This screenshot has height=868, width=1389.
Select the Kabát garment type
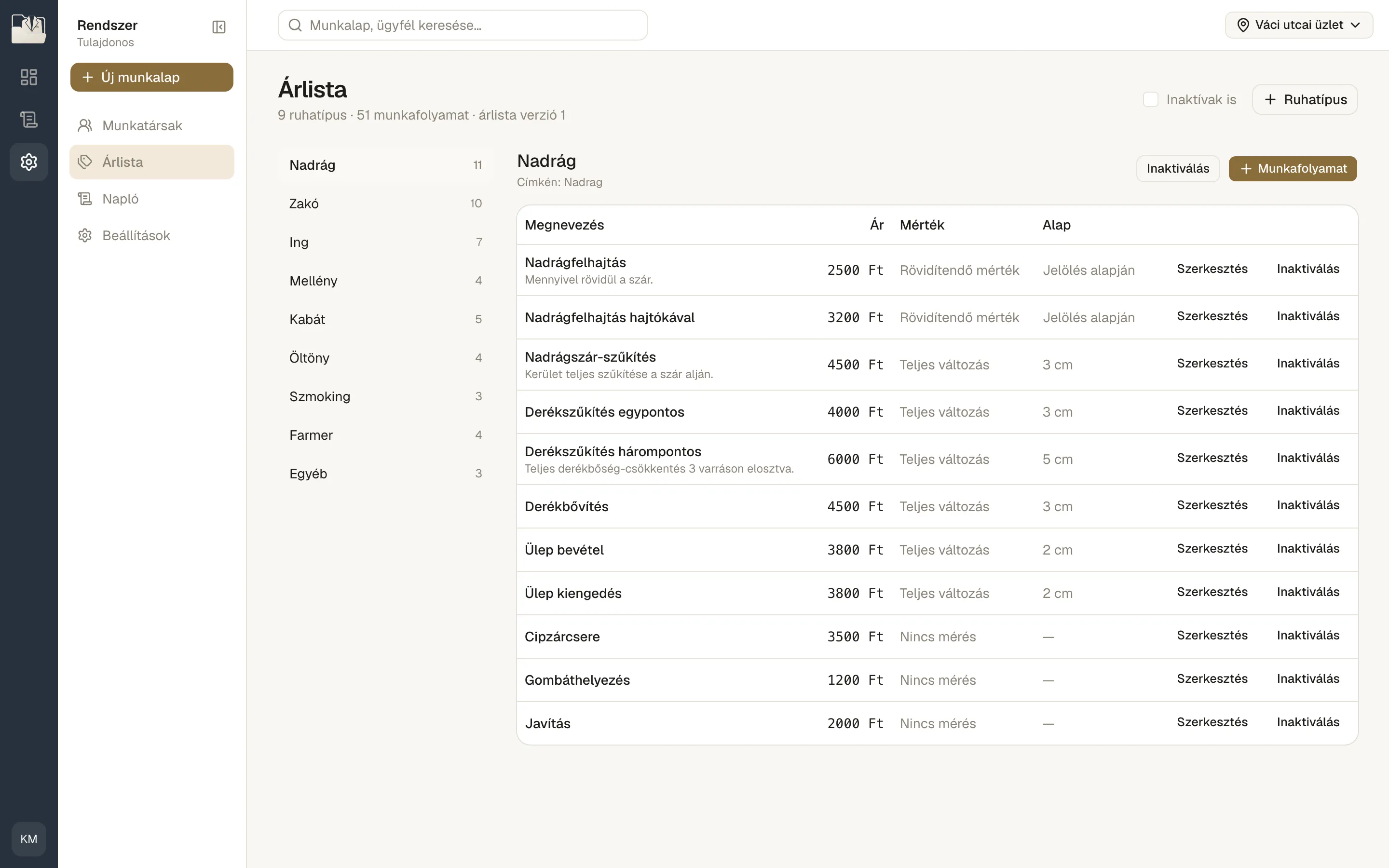click(386, 319)
